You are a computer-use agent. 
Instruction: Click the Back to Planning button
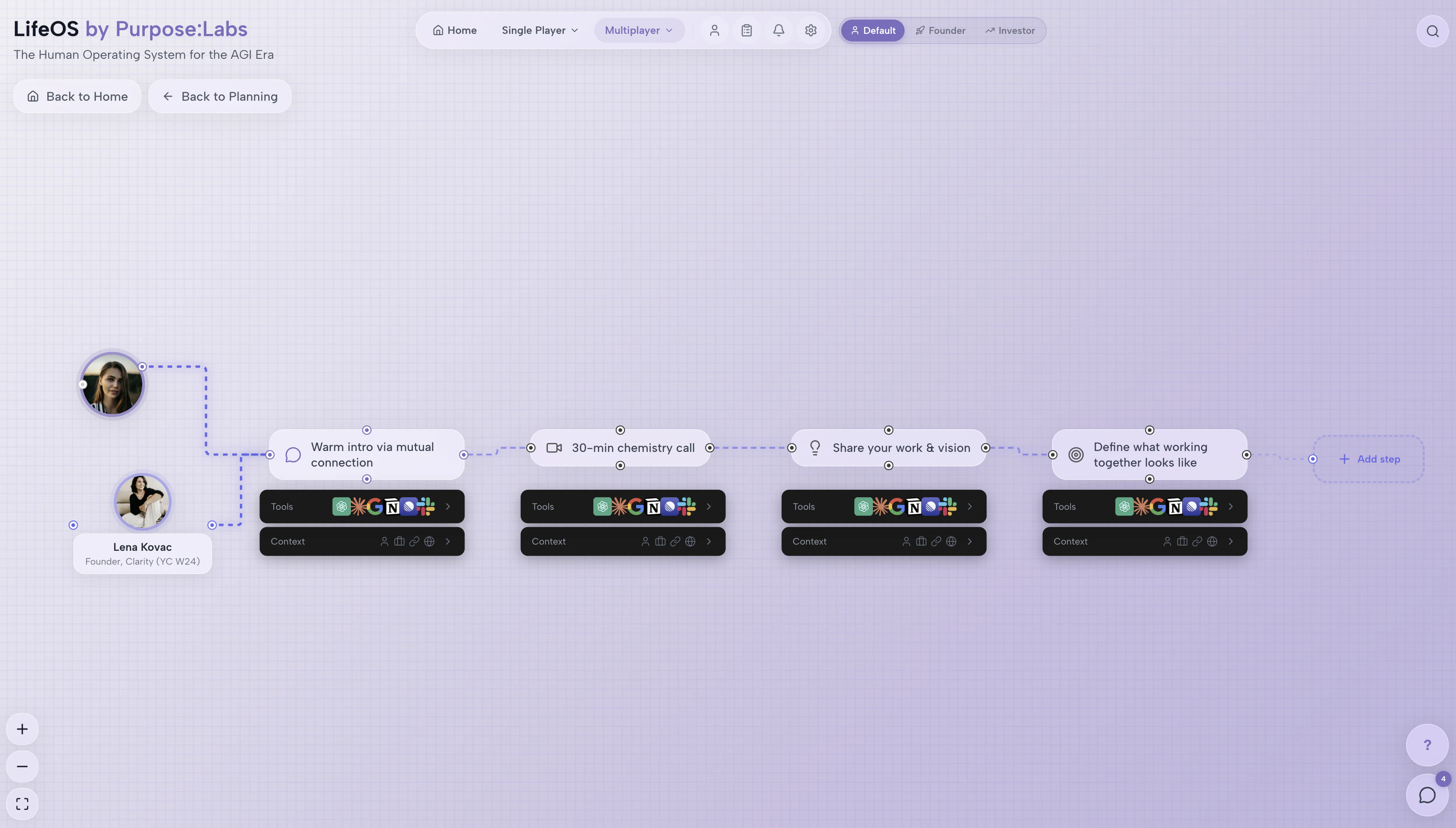coord(219,96)
